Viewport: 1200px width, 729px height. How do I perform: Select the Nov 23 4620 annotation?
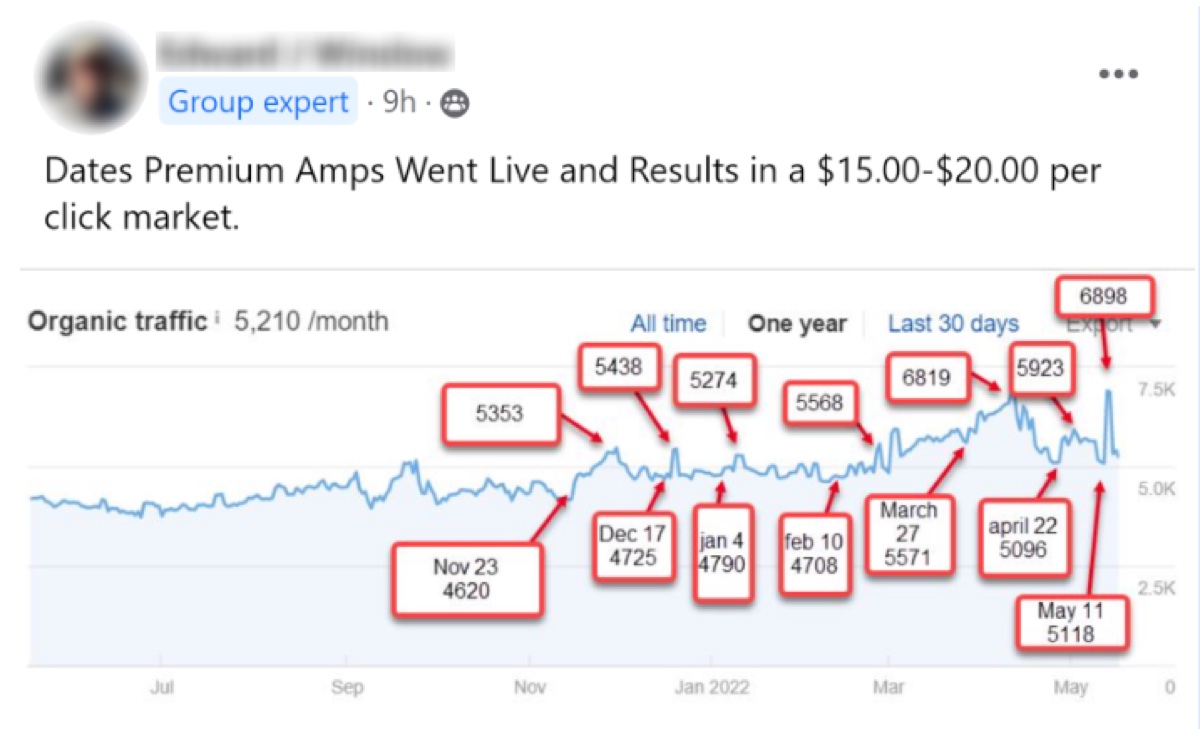click(x=466, y=579)
